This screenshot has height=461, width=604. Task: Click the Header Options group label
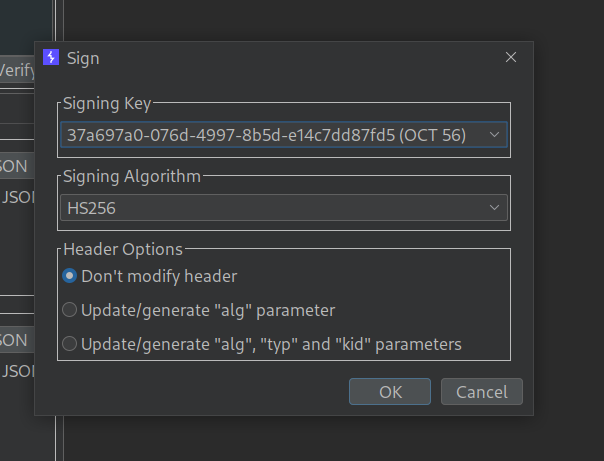point(123,249)
